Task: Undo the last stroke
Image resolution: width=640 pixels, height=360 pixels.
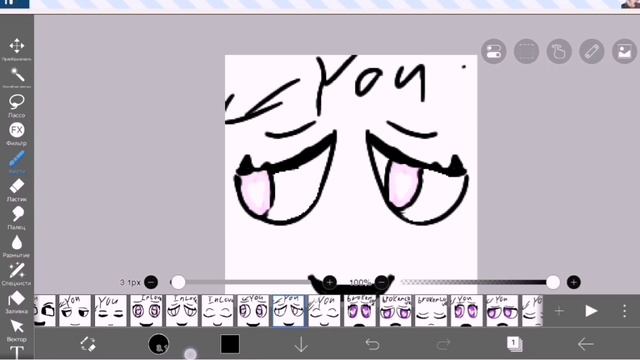Action: coord(372,344)
